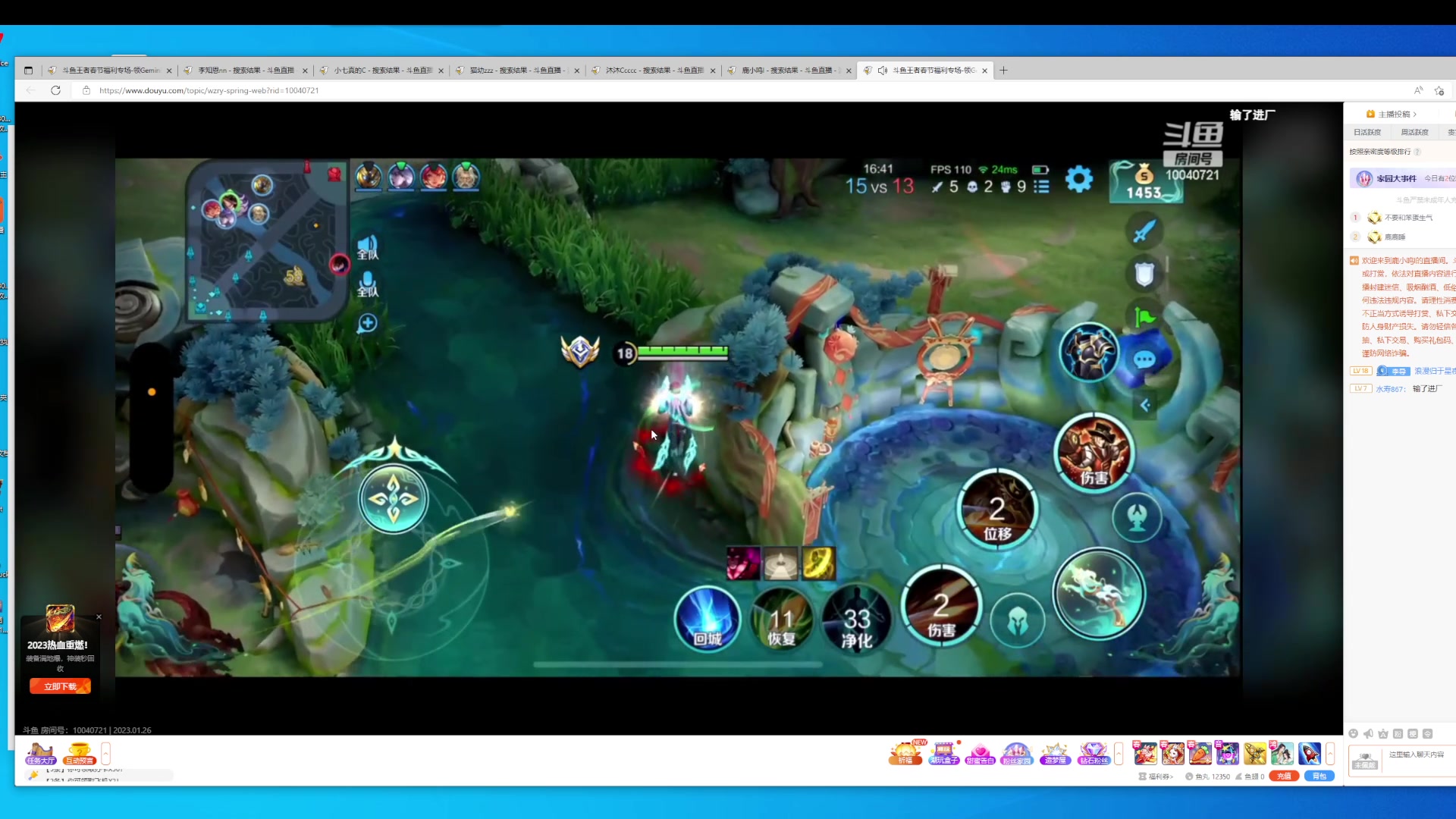Screen dimensions: 1456x819
Task: Open the 钻石粉丝 activity icon
Action: (x=1093, y=753)
